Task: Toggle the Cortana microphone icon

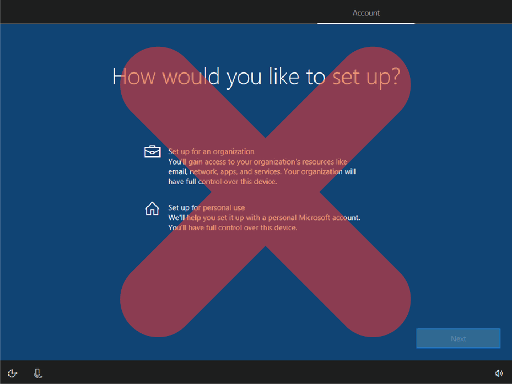Action: click(x=38, y=373)
